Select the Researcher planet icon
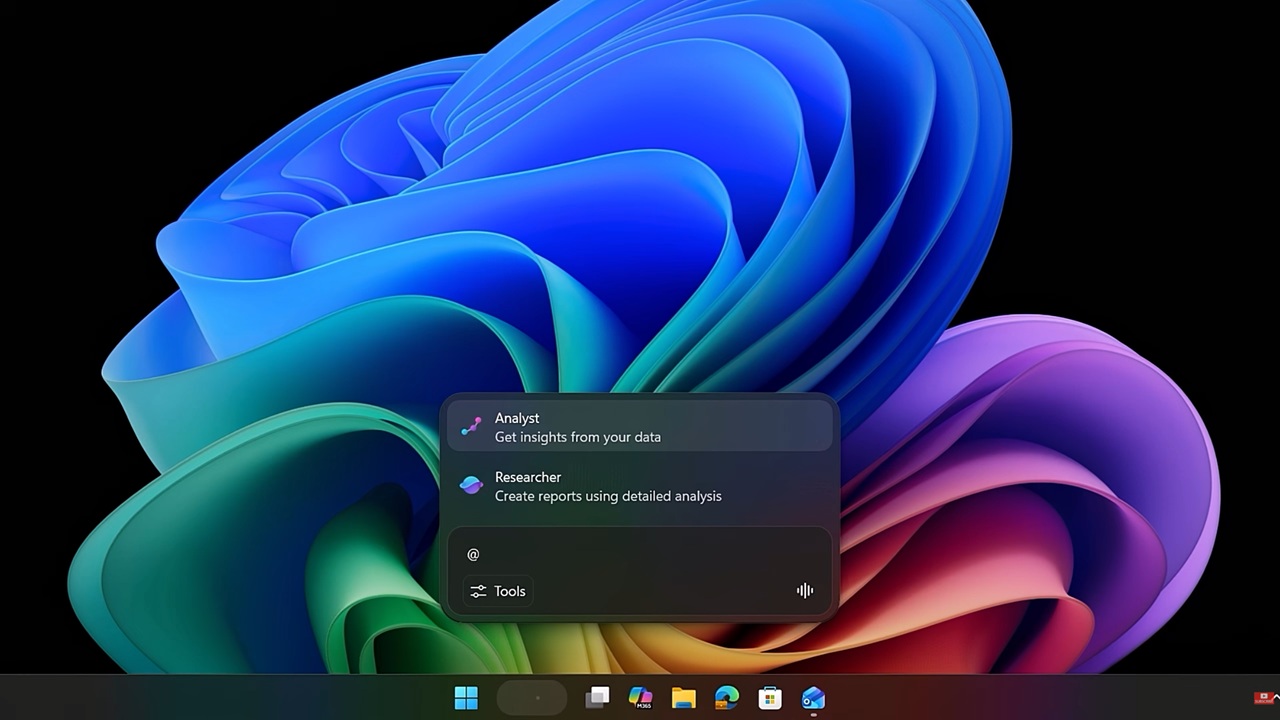This screenshot has width=1280, height=720. tap(473, 484)
